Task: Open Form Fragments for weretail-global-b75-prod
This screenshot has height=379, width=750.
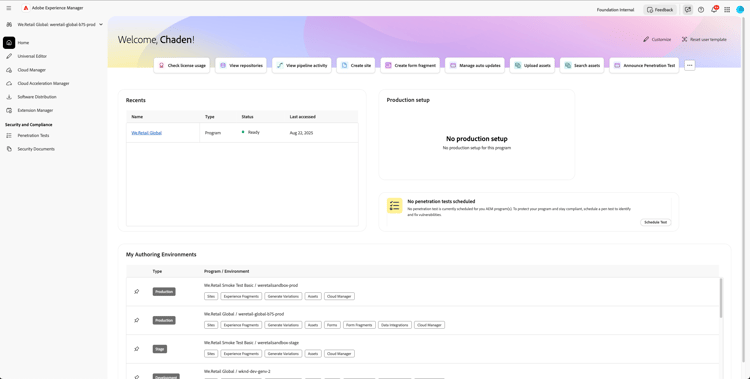Action: coord(359,325)
